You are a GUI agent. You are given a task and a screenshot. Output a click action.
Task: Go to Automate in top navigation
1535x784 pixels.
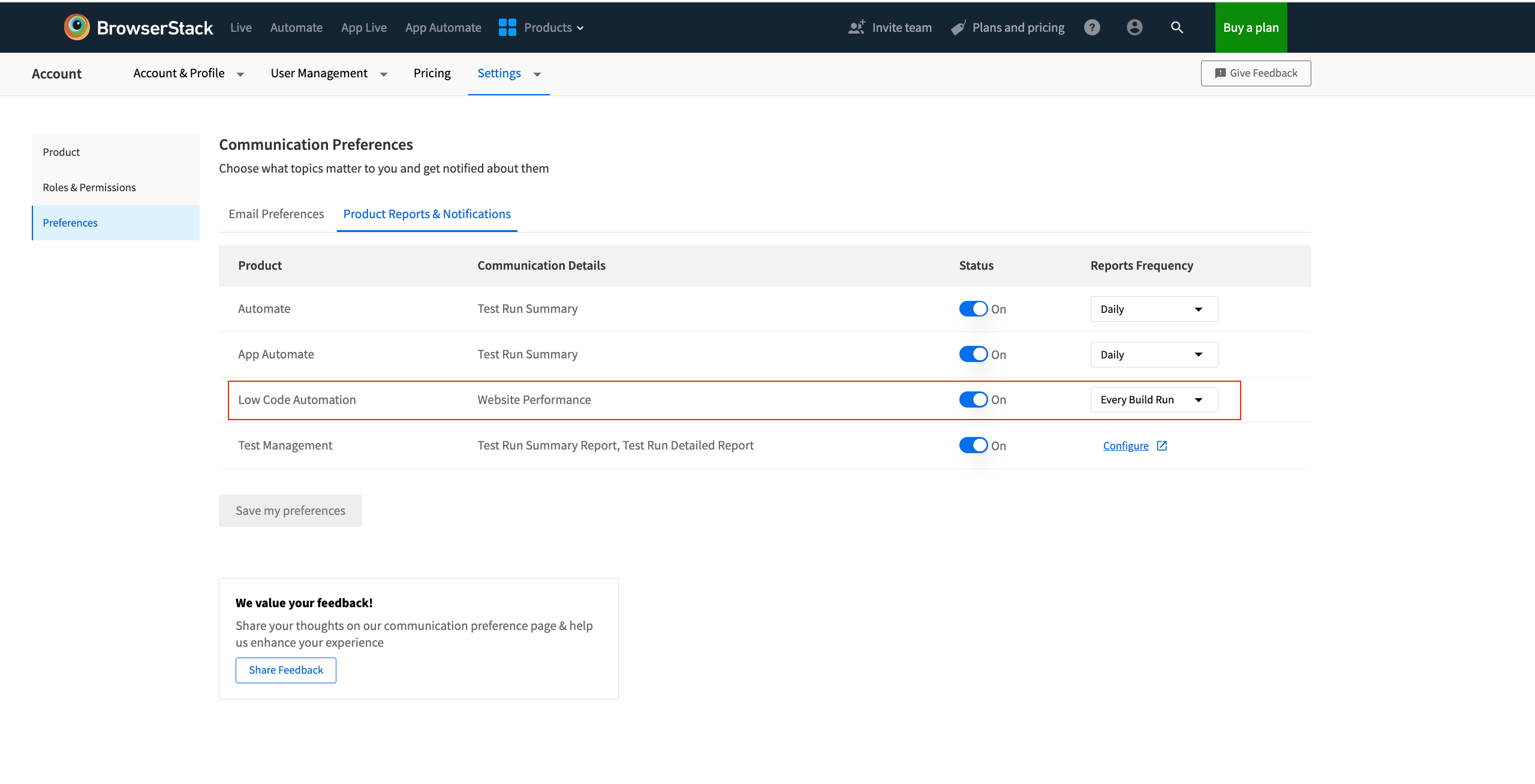(296, 28)
